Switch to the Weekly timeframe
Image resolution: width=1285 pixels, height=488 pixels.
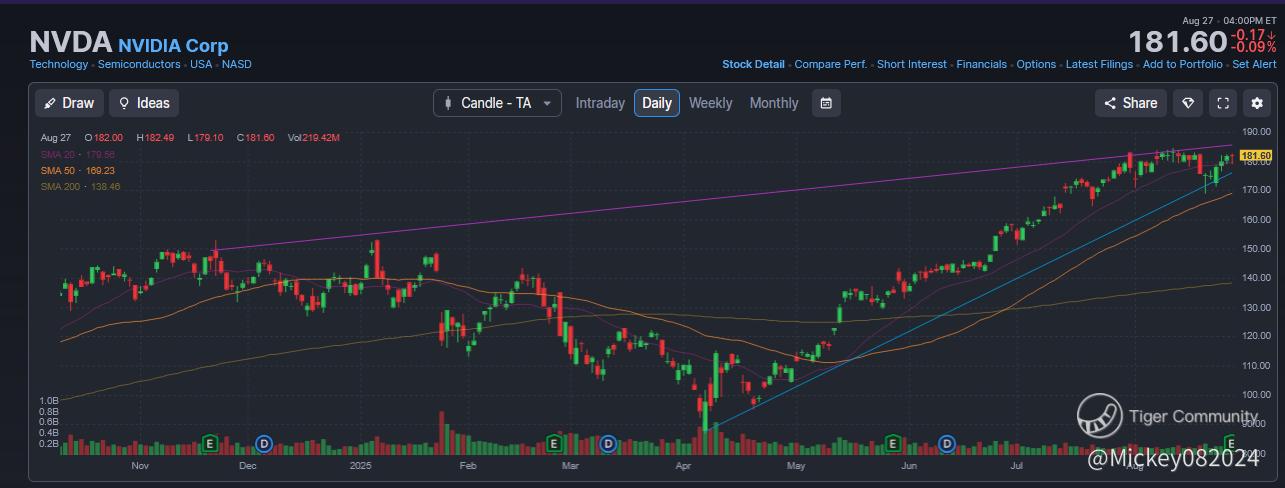(710, 103)
